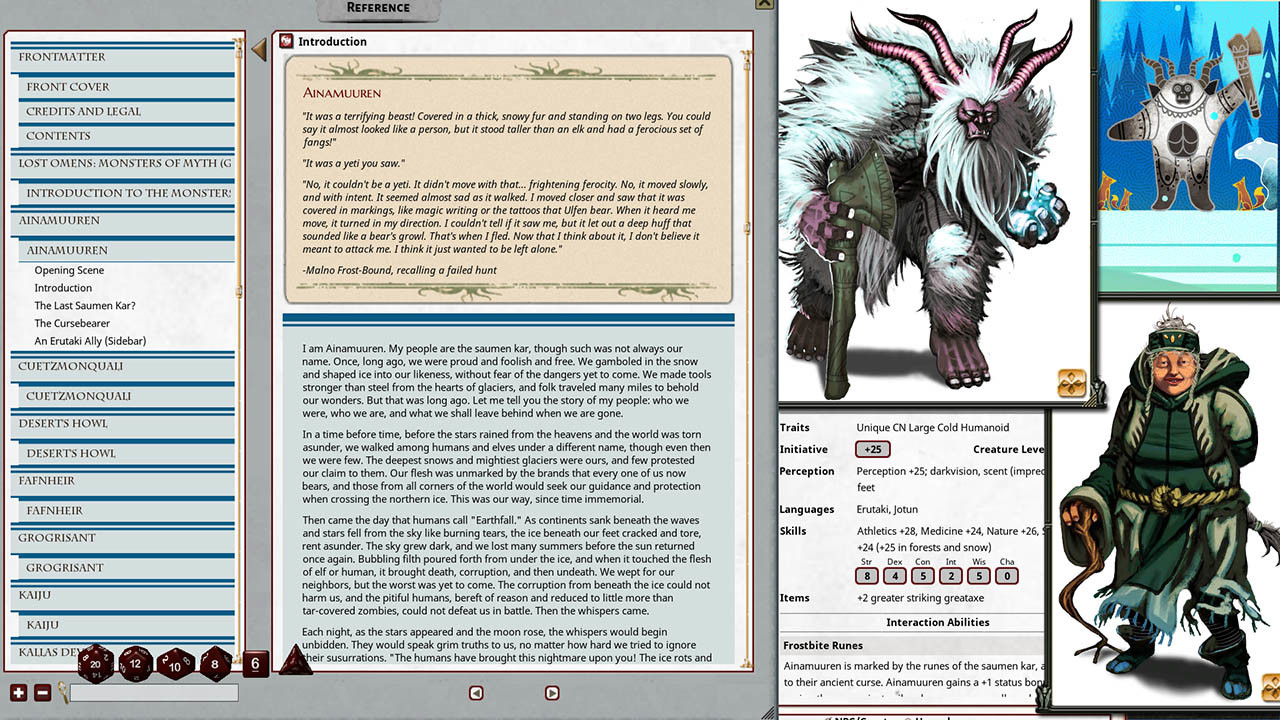Roll the +25 Initiative button
The width and height of the screenshot is (1280, 720).
pyautogui.click(x=872, y=449)
